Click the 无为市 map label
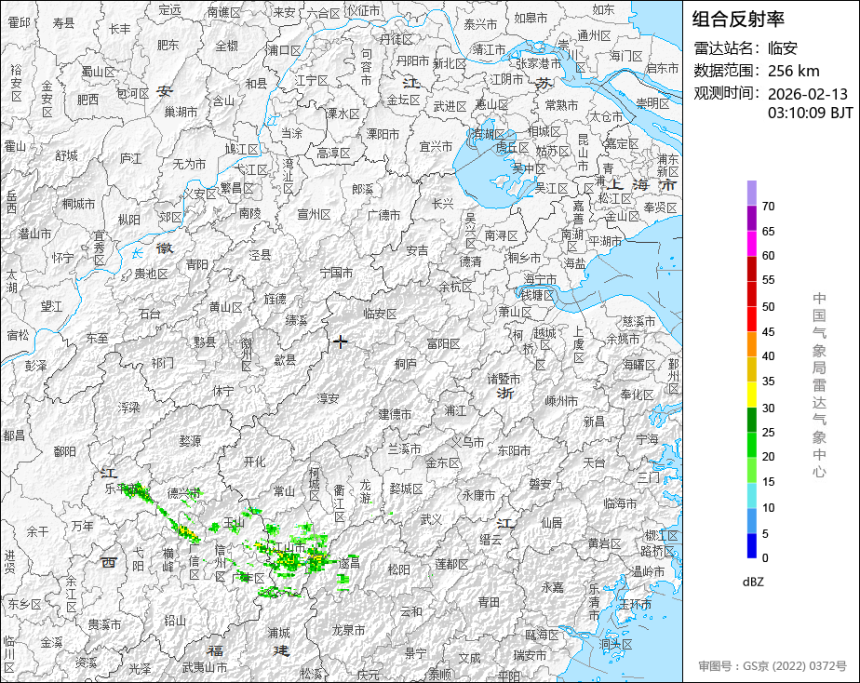 click(189, 164)
